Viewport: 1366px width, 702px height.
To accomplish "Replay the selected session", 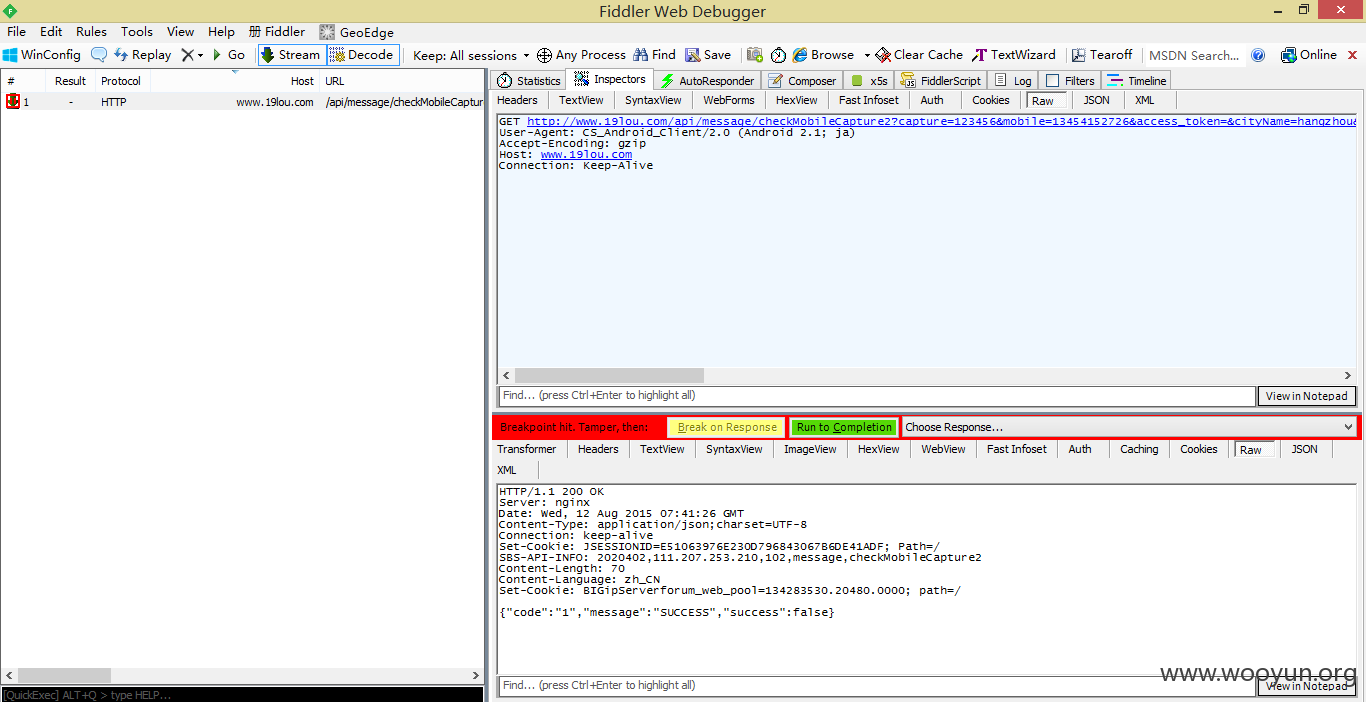I will point(143,55).
